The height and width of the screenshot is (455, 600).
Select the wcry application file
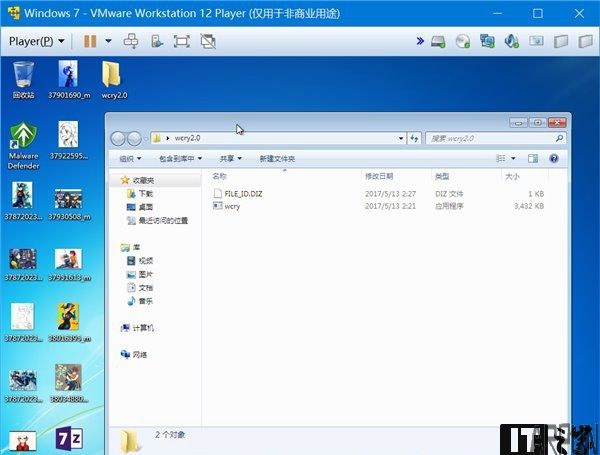pos(232,206)
